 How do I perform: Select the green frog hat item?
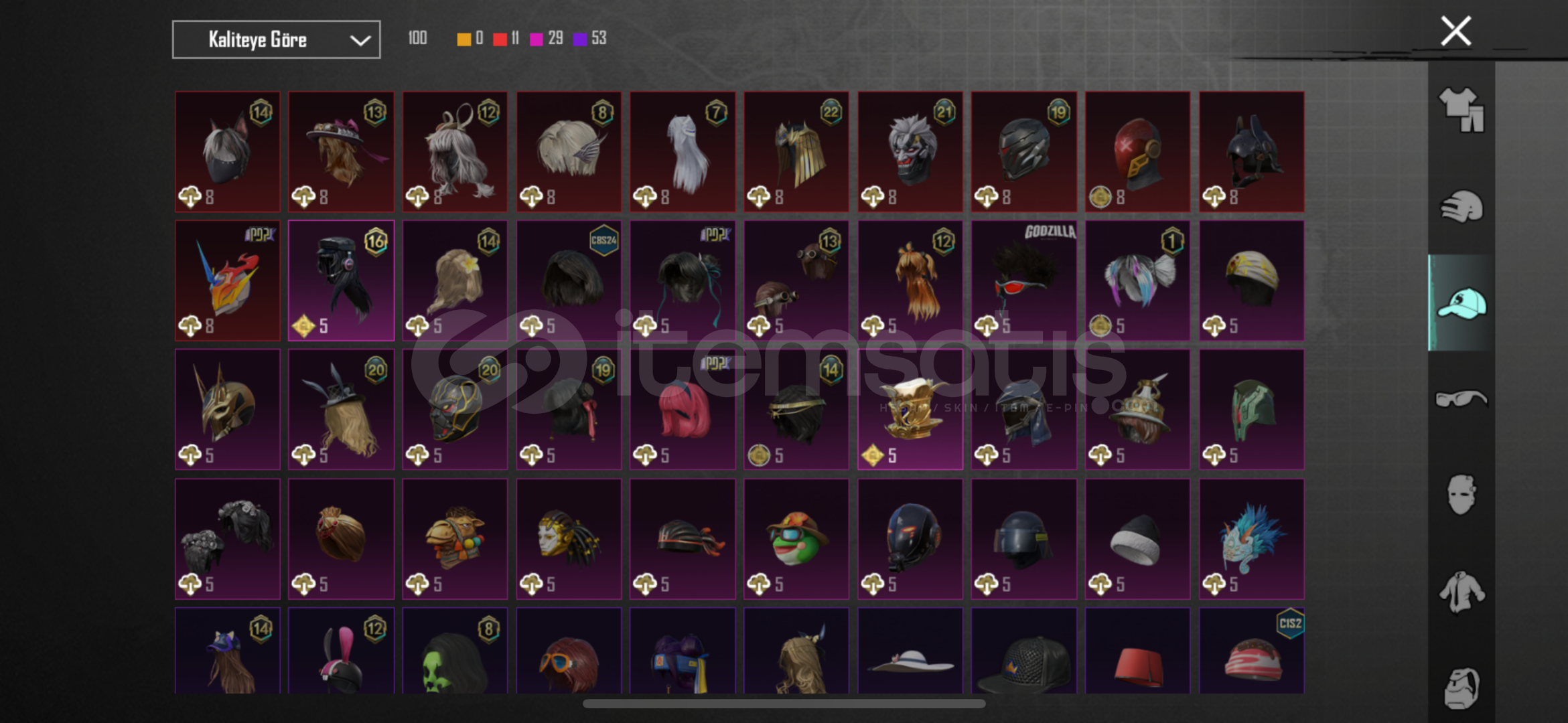click(x=796, y=539)
